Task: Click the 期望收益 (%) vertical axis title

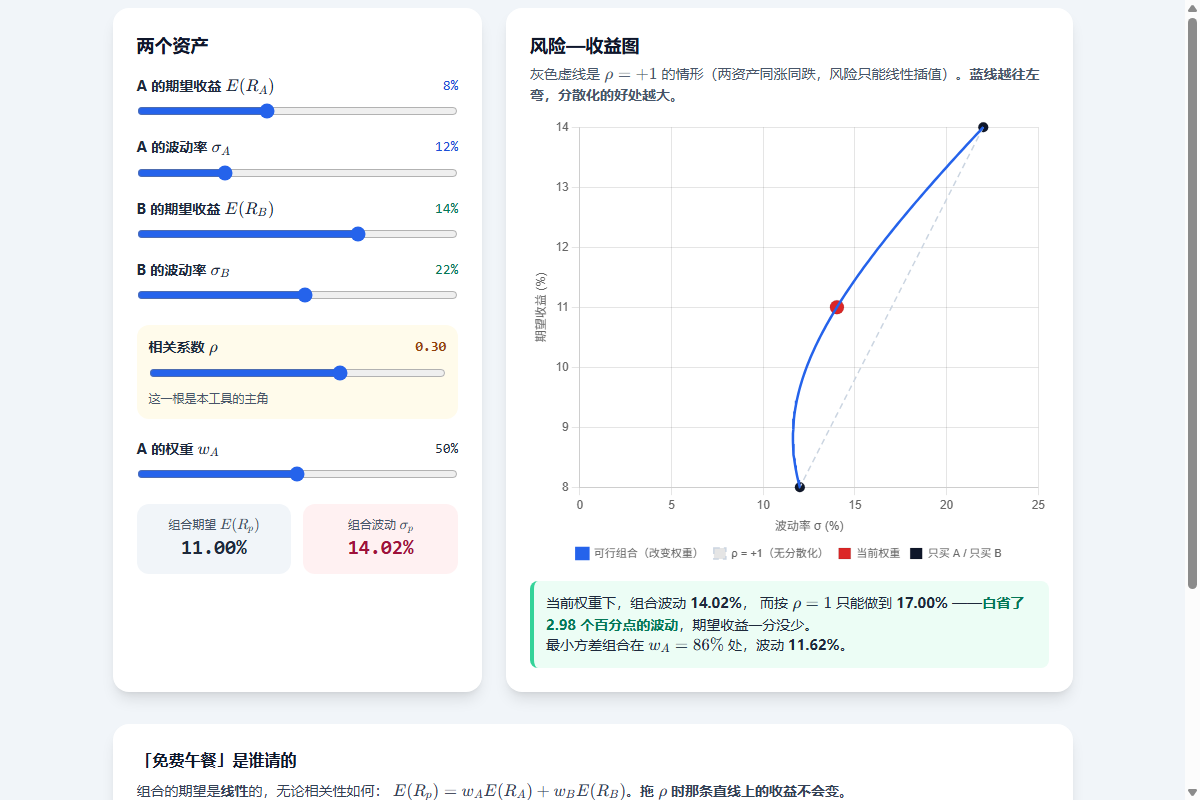Action: click(x=540, y=306)
